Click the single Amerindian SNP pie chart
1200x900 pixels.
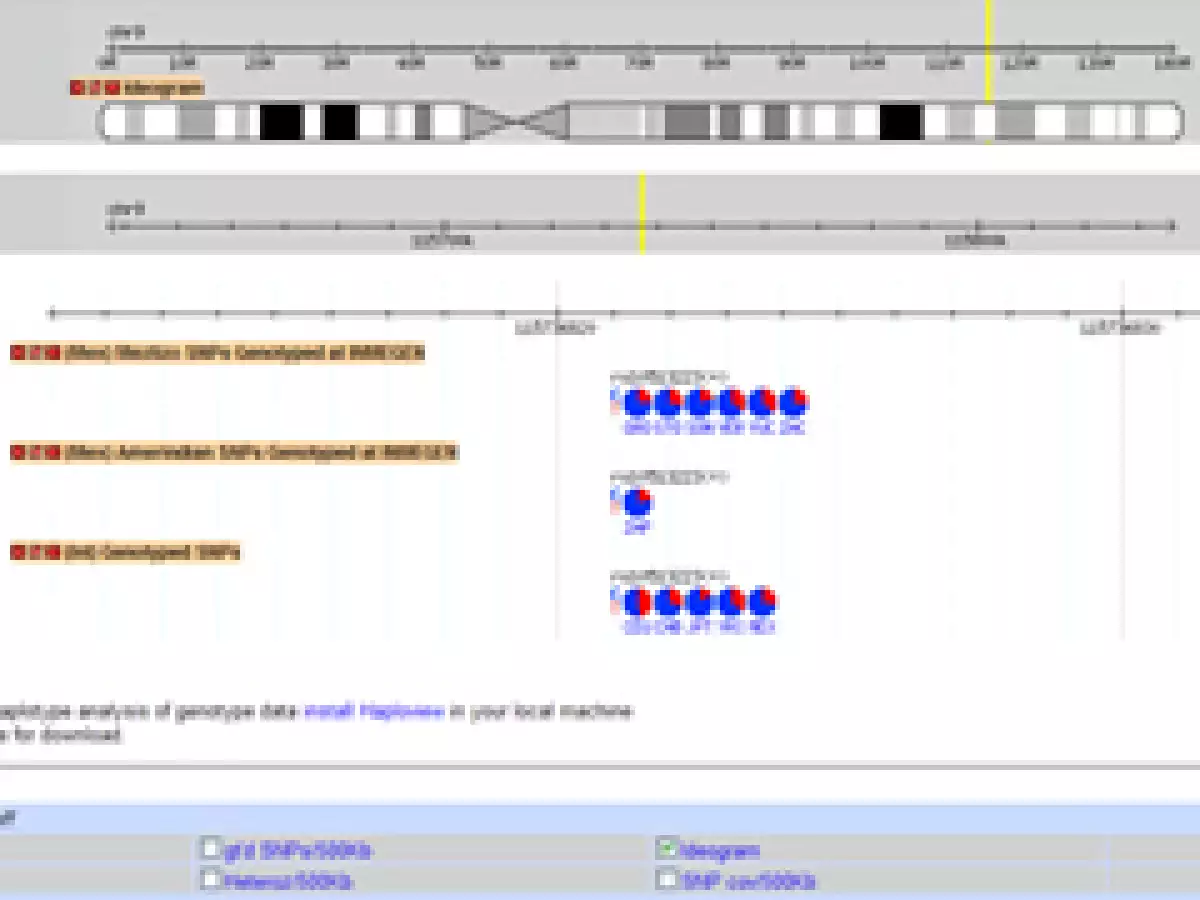pos(636,502)
